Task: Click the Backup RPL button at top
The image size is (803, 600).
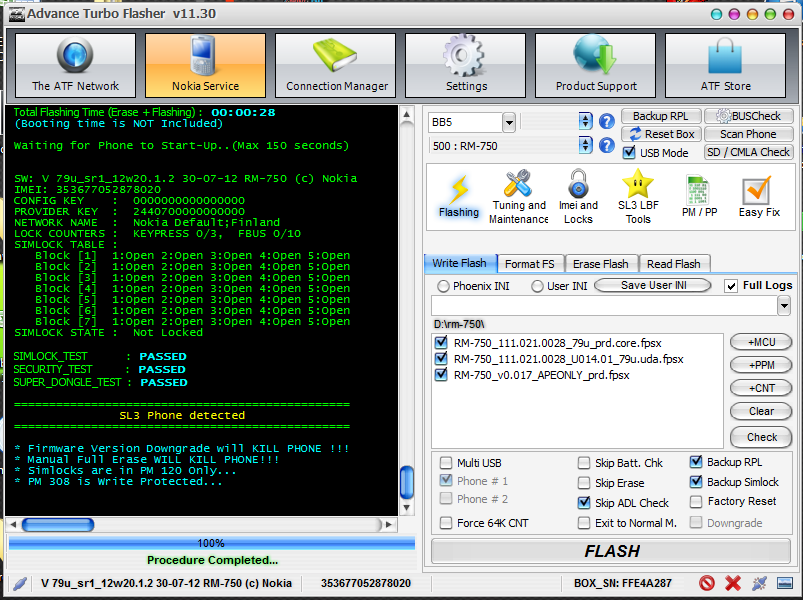Action: click(661, 116)
